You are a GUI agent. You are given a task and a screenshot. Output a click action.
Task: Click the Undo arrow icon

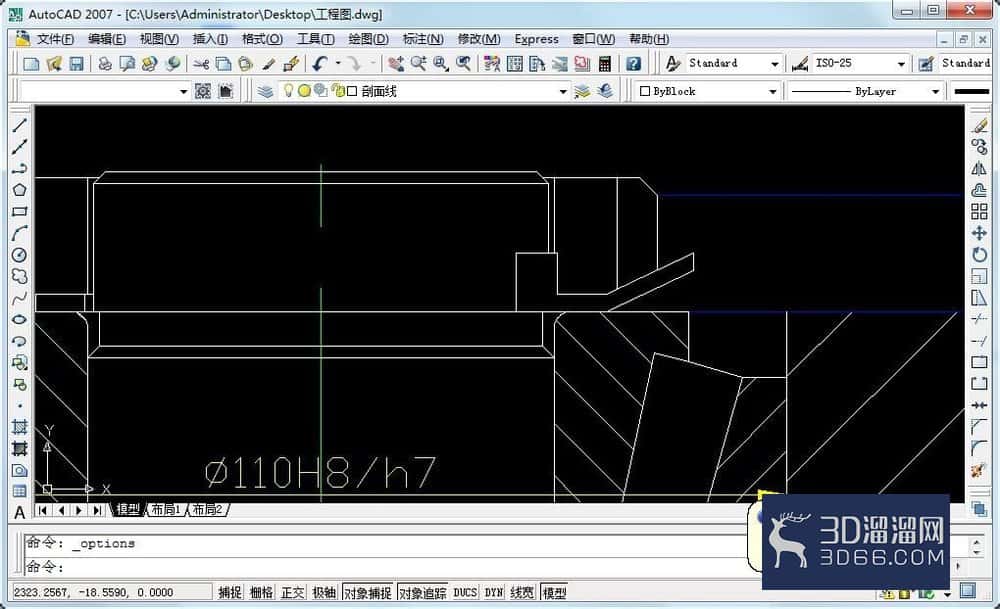click(x=320, y=64)
